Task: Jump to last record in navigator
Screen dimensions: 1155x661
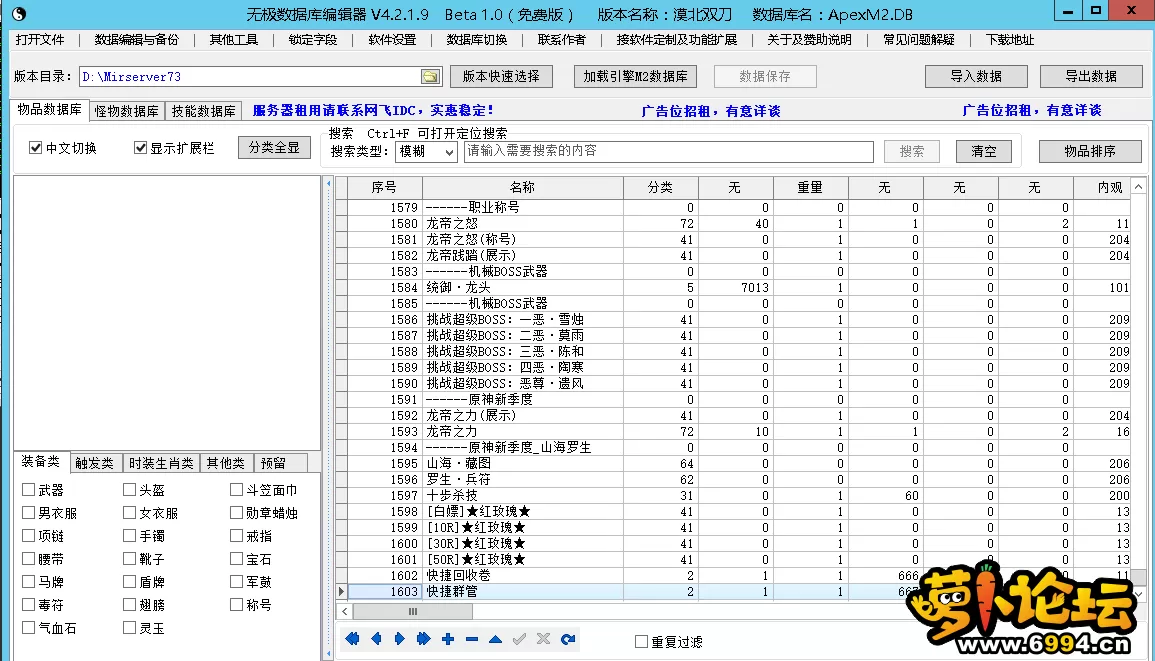Action: coord(424,639)
